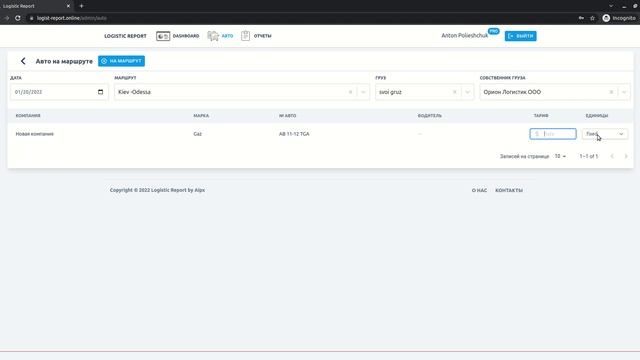Click the Водитель column header
Screen dimensions: 640x360
pyautogui.click(x=429, y=116)
